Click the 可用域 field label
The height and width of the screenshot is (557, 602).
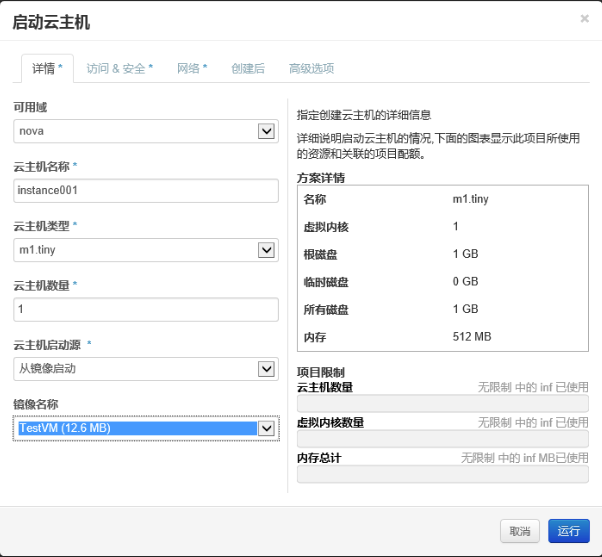30,107
